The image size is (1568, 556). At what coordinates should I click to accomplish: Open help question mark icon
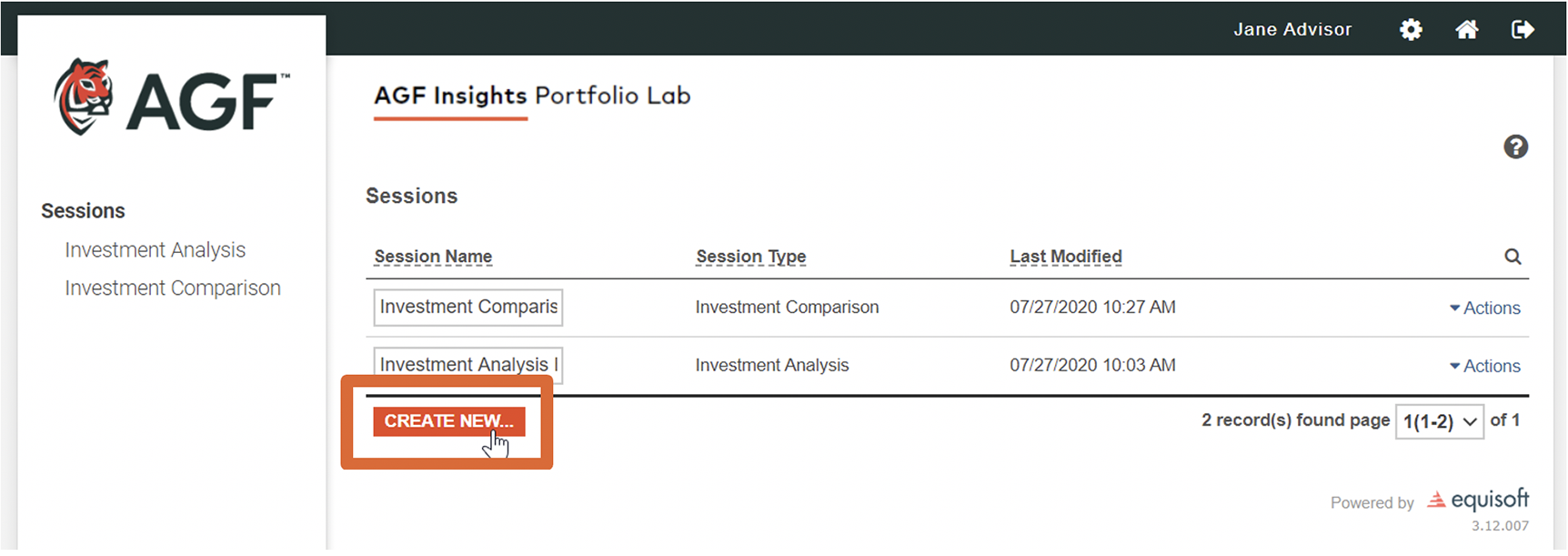coord(1515,147)
